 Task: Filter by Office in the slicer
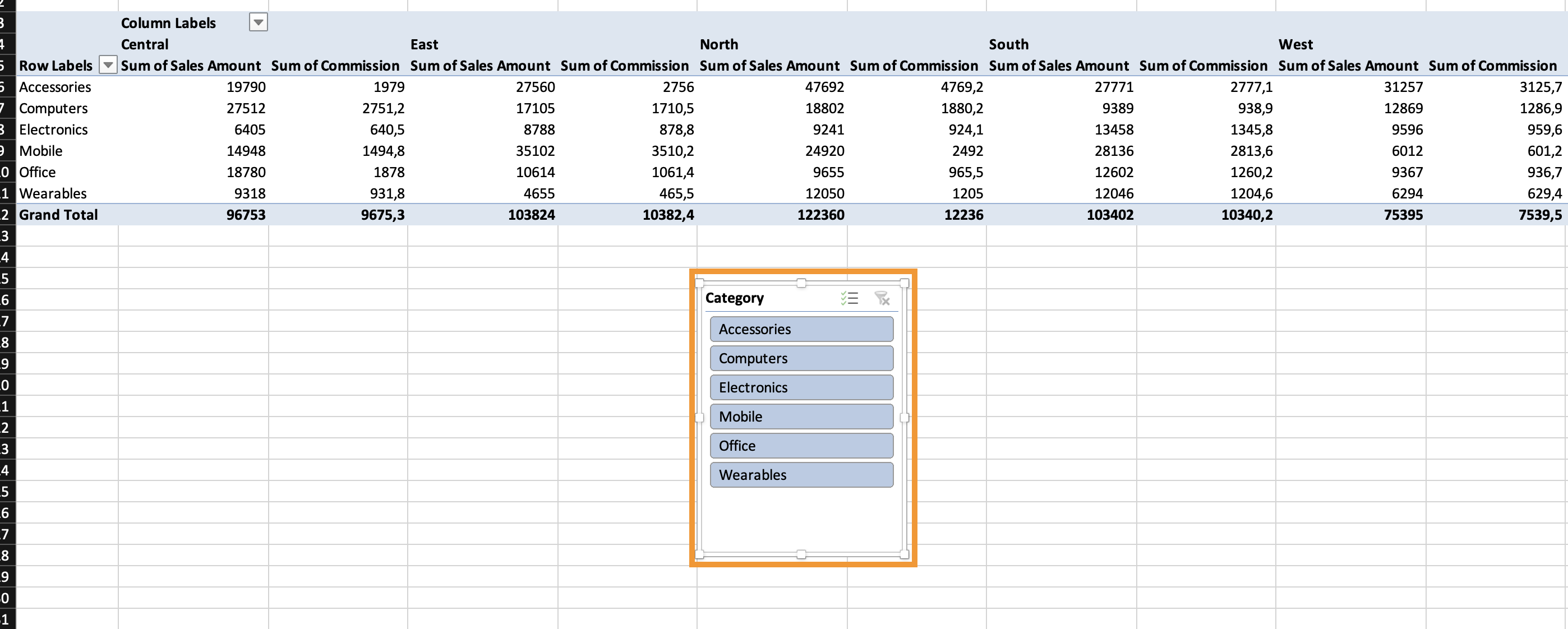(x=801, y=446)
